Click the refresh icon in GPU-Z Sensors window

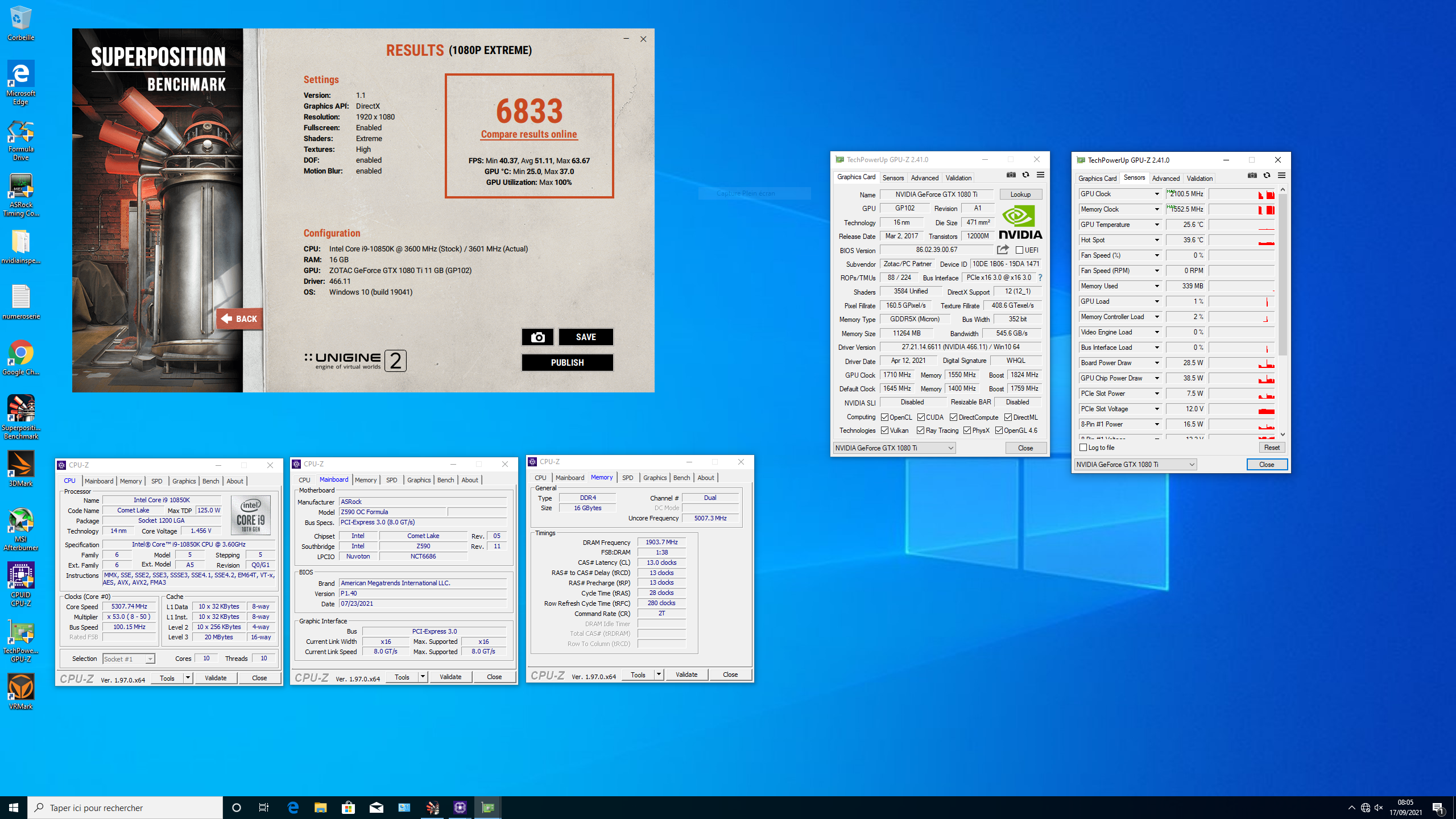[x=1267, y=176]
